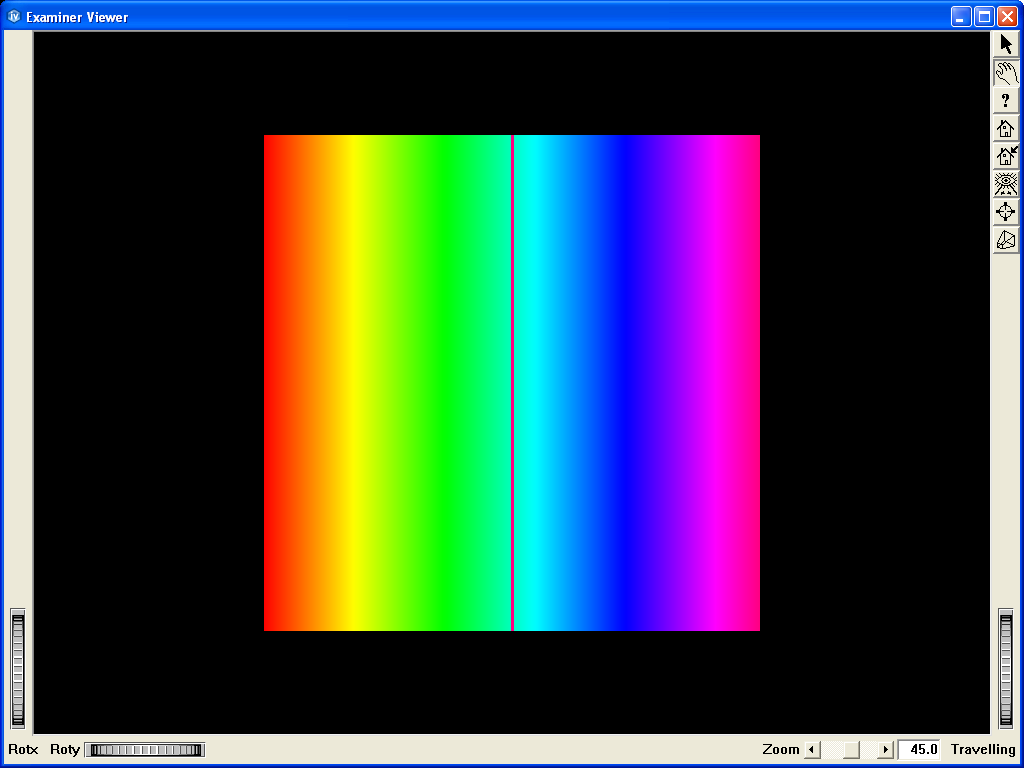Increase zoom with the right arrow button
1024x768 pixels.
click(x=885, y=748)
